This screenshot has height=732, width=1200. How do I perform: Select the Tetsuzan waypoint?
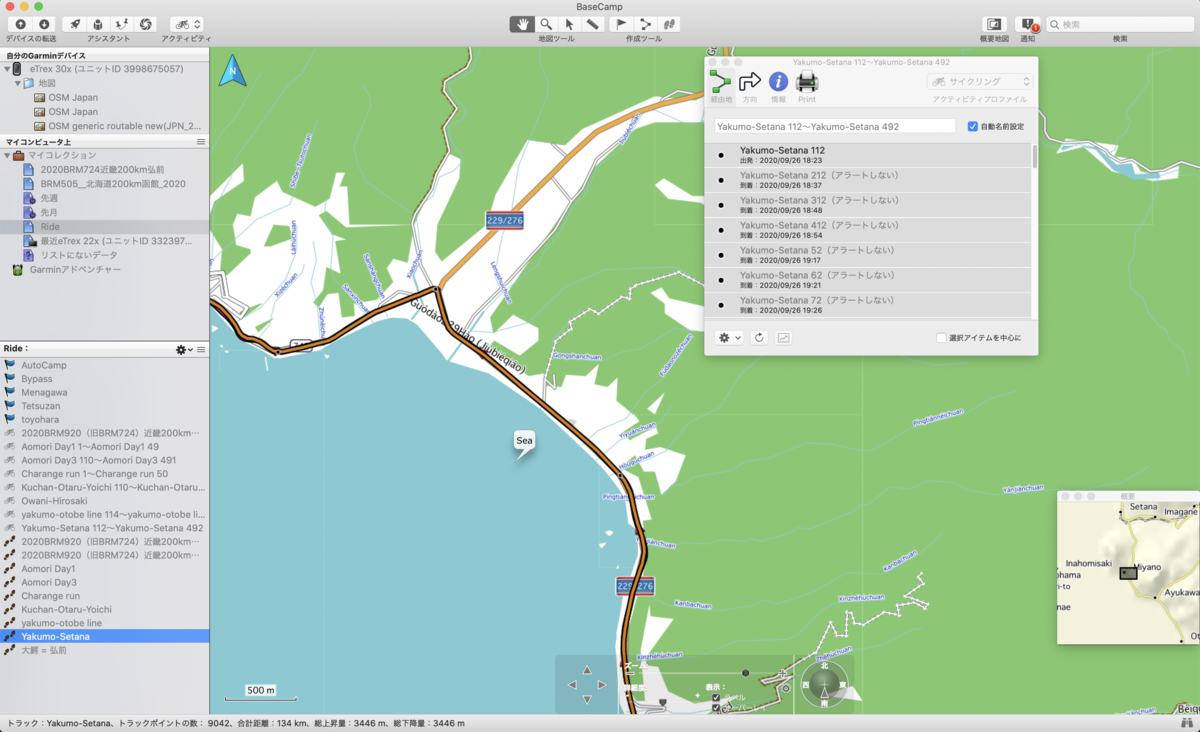[x=105, y=406]
